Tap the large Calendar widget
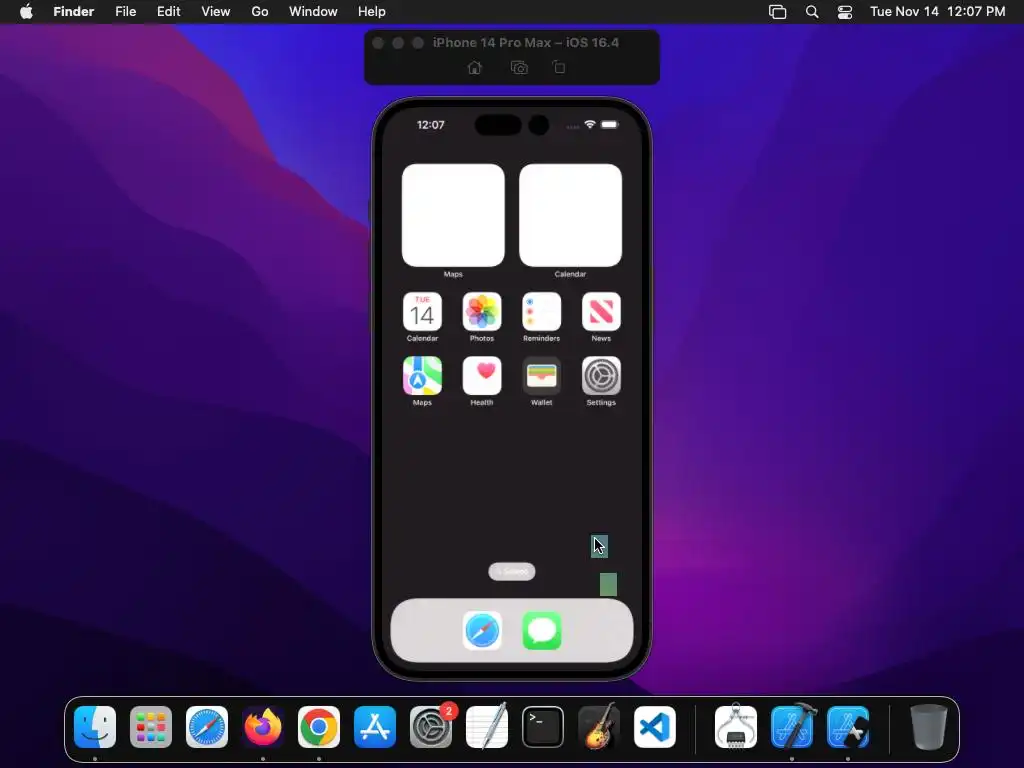Viewport: 1024px width, 768px height. (570, 215)
